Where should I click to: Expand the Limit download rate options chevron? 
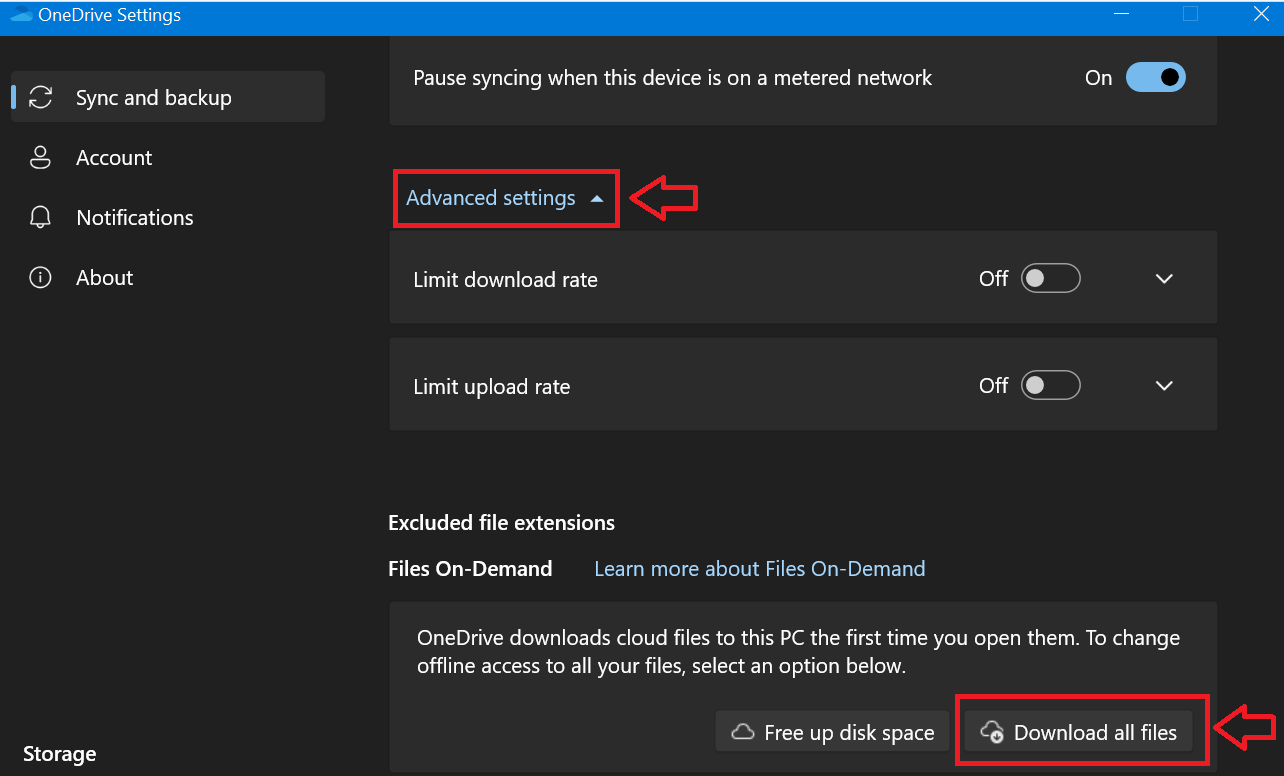coord(1164,279)
